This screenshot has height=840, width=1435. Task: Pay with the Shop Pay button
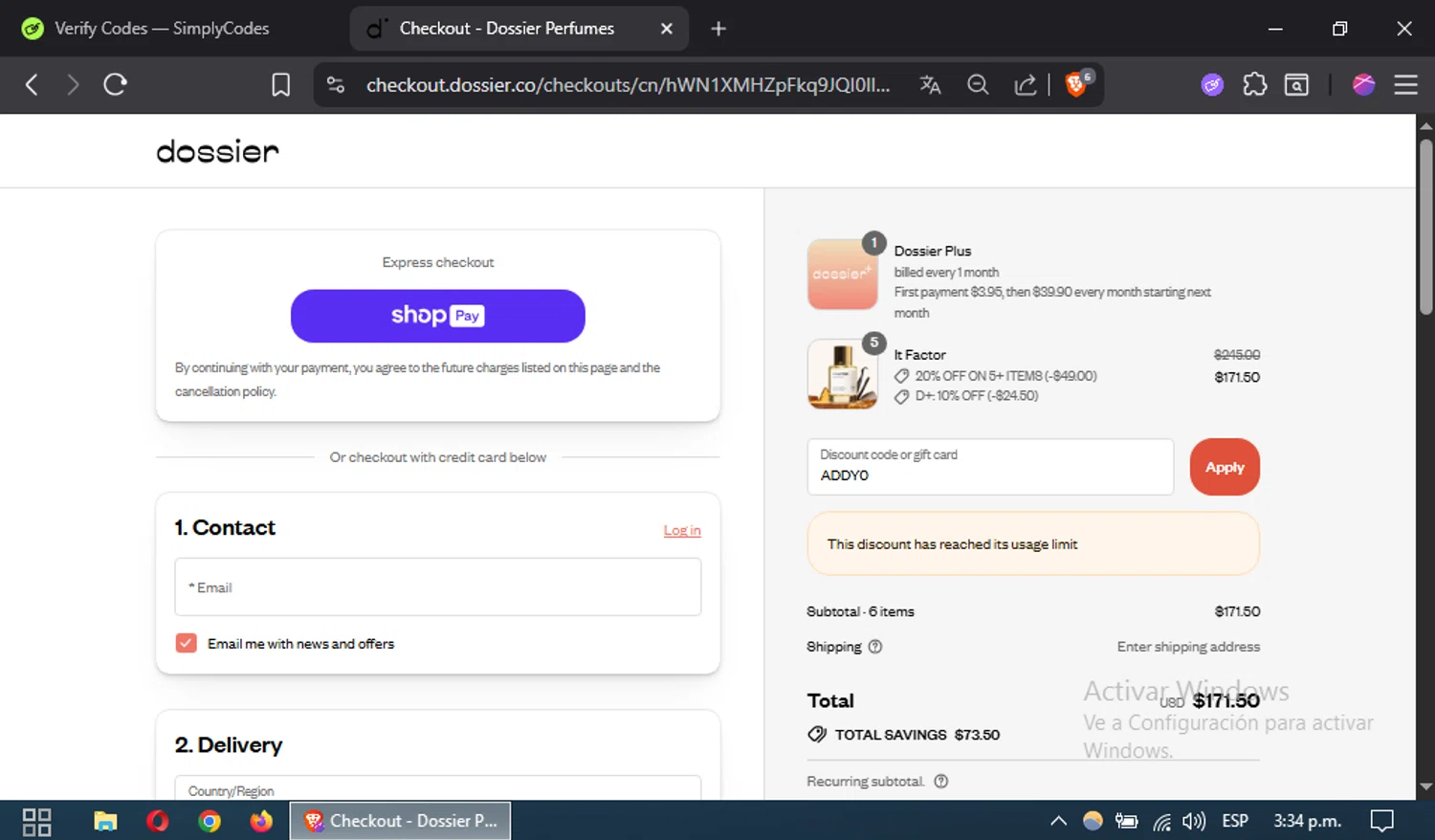pyautogui.click(x=438, y=316)
